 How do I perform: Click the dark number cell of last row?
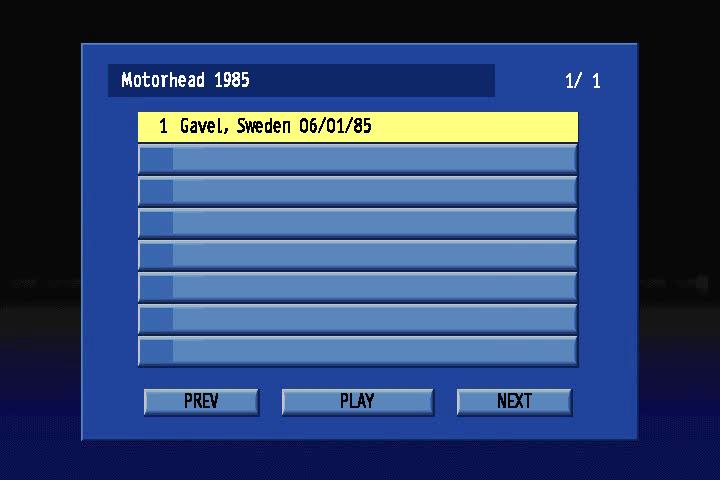156,351
